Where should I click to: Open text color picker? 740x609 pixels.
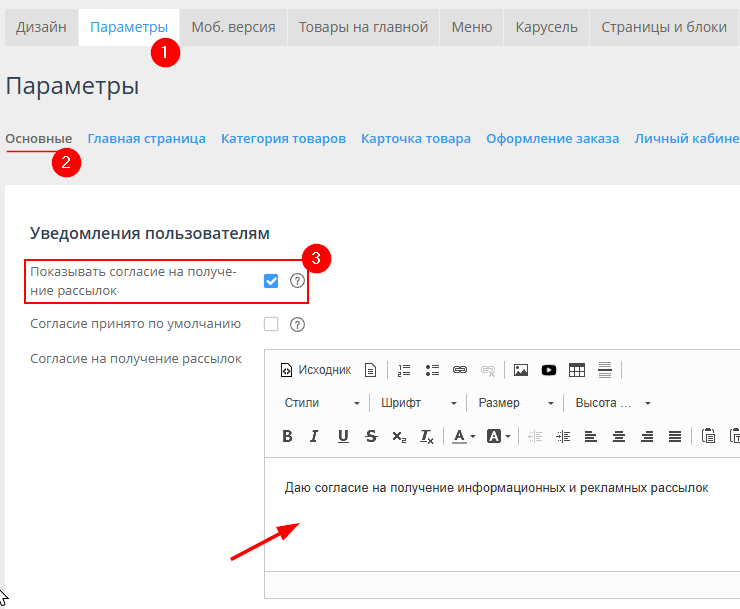click(463, 436)
